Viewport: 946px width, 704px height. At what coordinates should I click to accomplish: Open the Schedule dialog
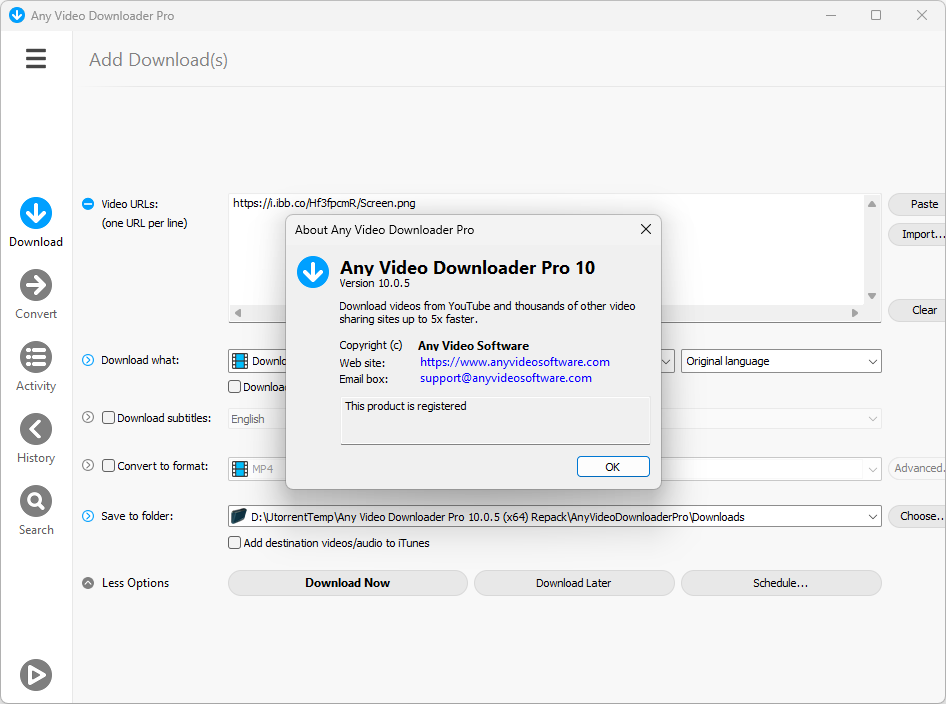pyautogui.click(x=781, y=583)
